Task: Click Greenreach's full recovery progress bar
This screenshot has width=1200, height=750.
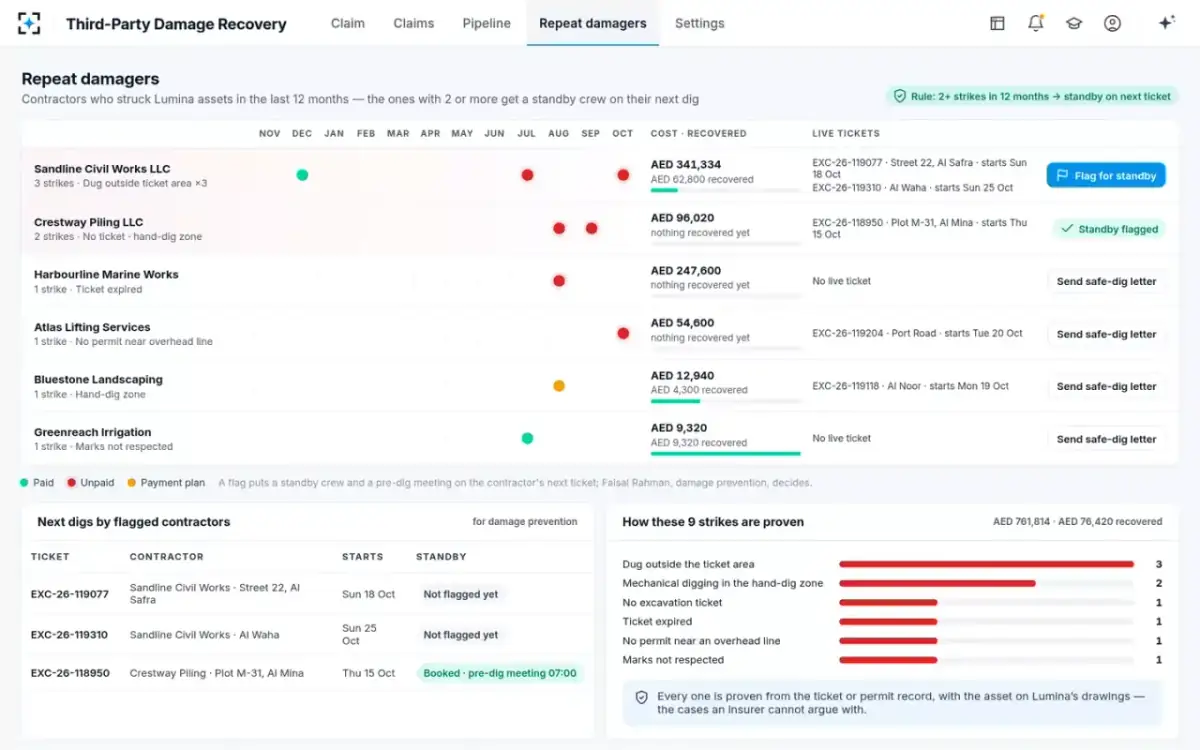Action: tap(726, 453)
